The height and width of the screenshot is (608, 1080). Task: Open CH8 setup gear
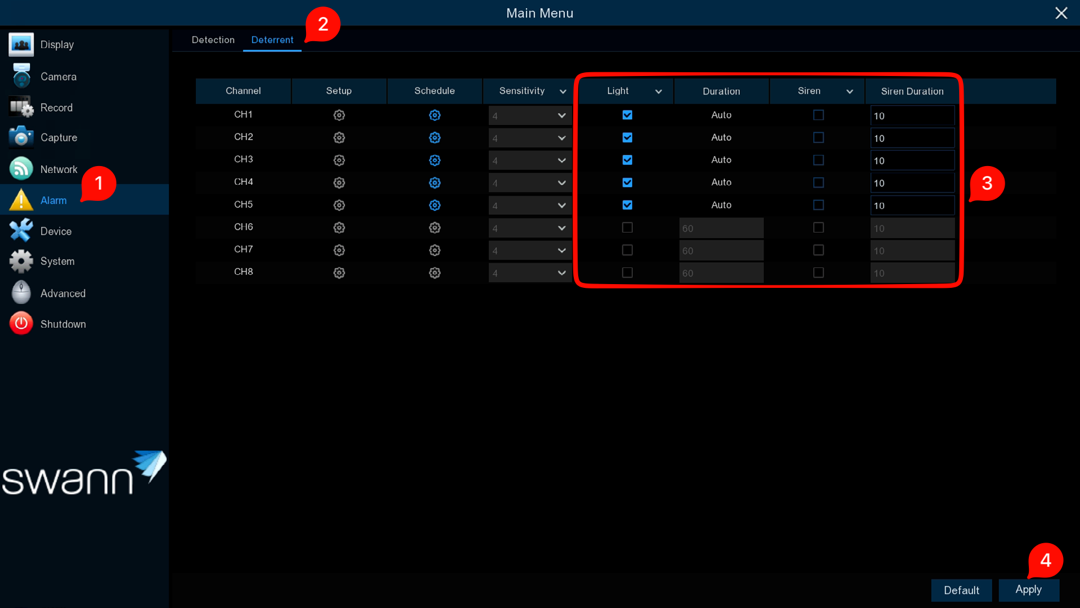(339, 273)
